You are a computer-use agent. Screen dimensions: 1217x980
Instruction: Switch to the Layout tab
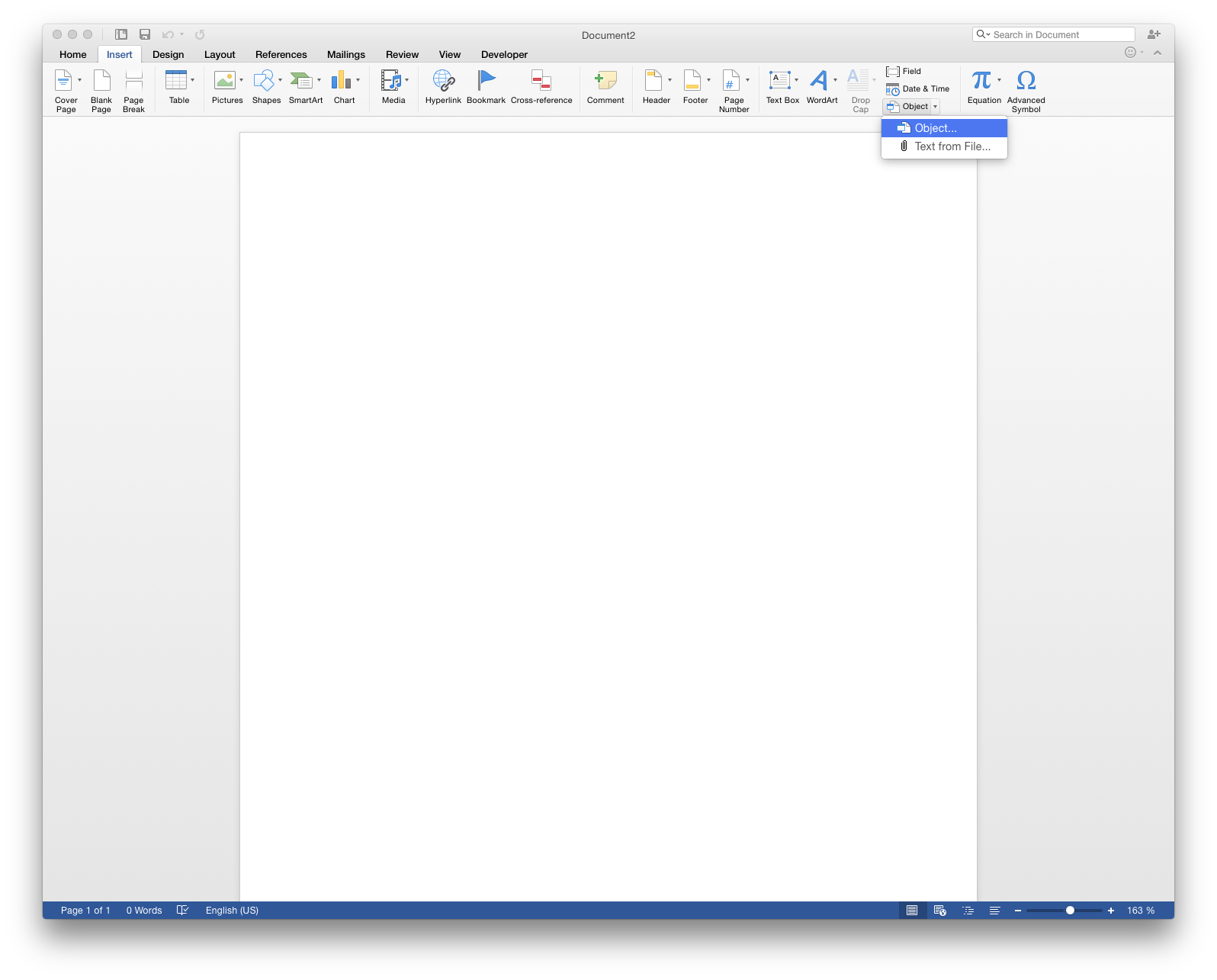(220, 55)
